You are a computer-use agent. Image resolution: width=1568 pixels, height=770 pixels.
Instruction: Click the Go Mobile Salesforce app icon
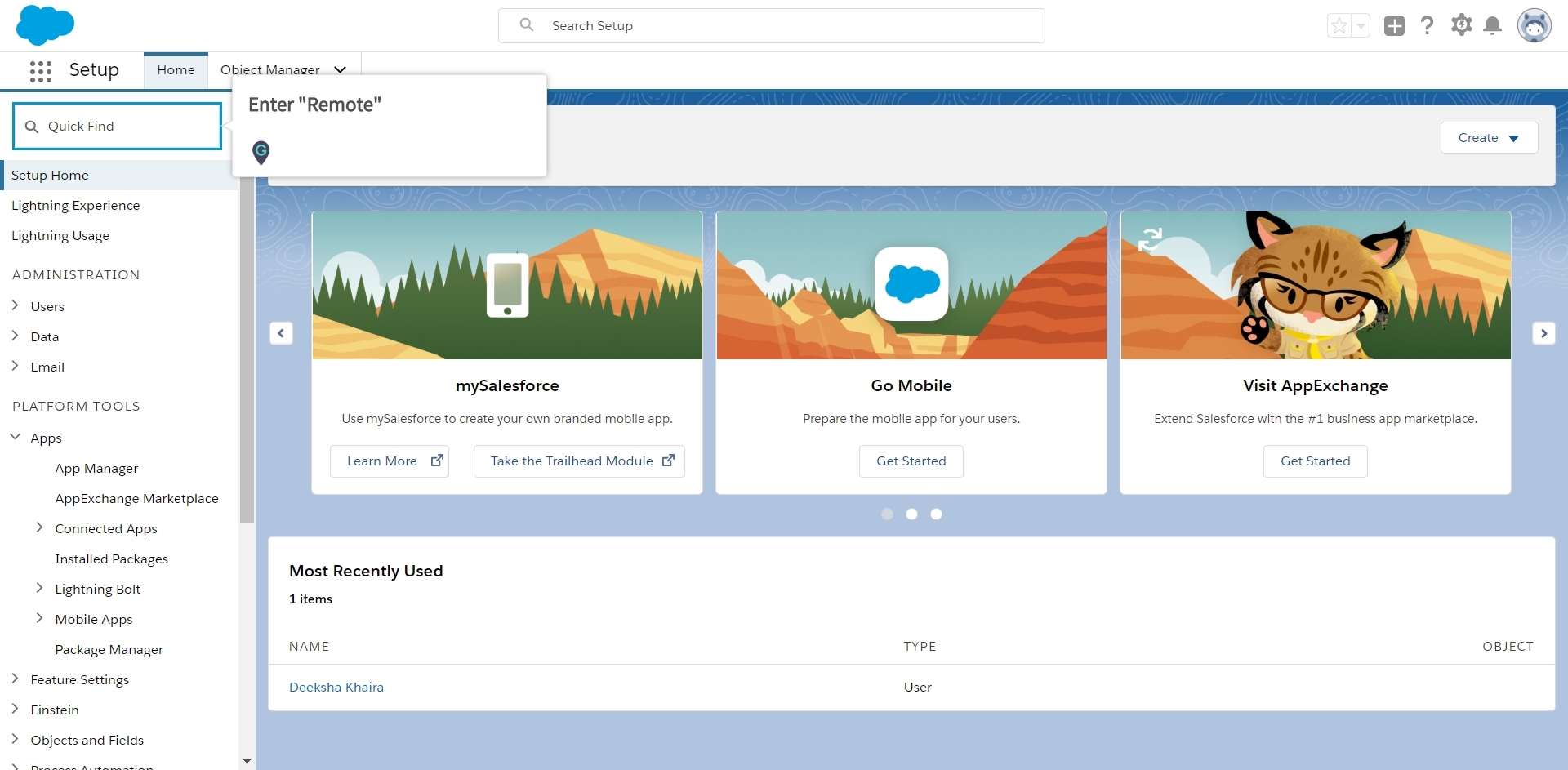click(911, 284)
